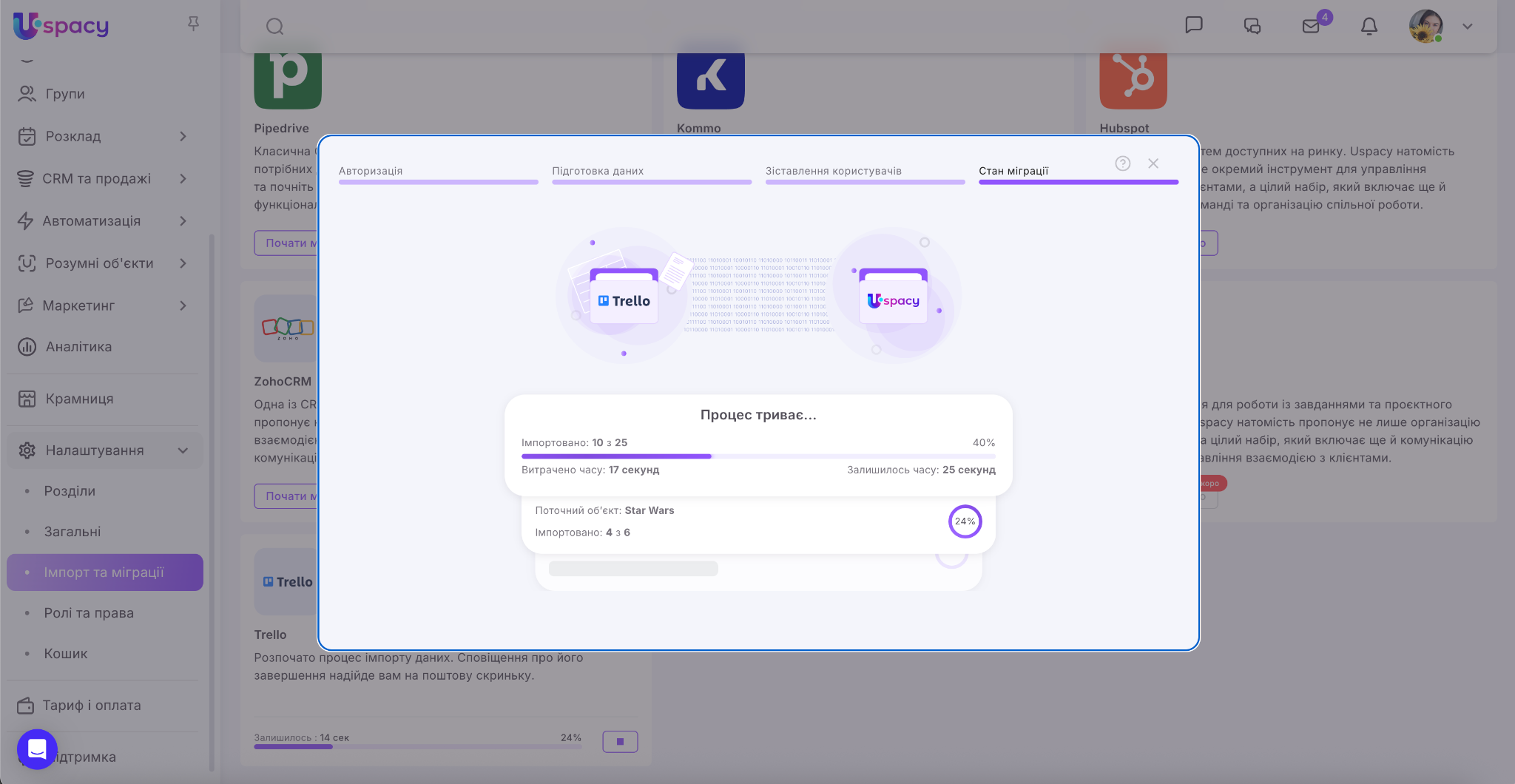Stop the Trello import with stop button

[620, 741]
